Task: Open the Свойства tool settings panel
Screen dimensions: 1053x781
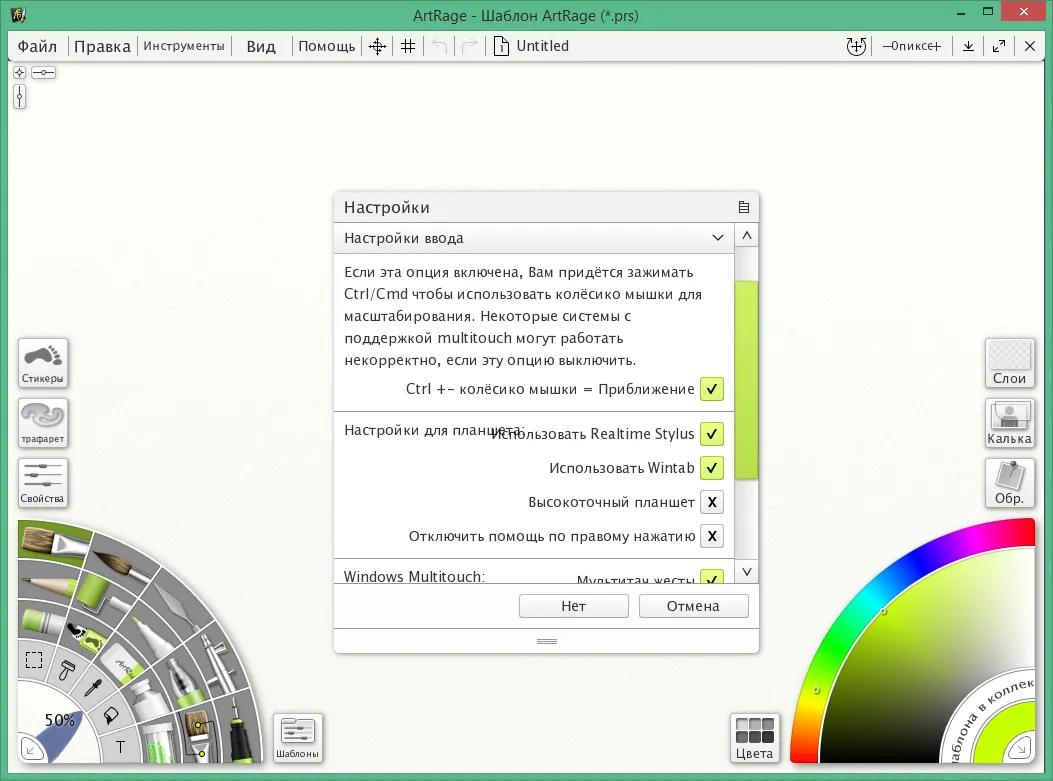Action: [x=43, y=483]
